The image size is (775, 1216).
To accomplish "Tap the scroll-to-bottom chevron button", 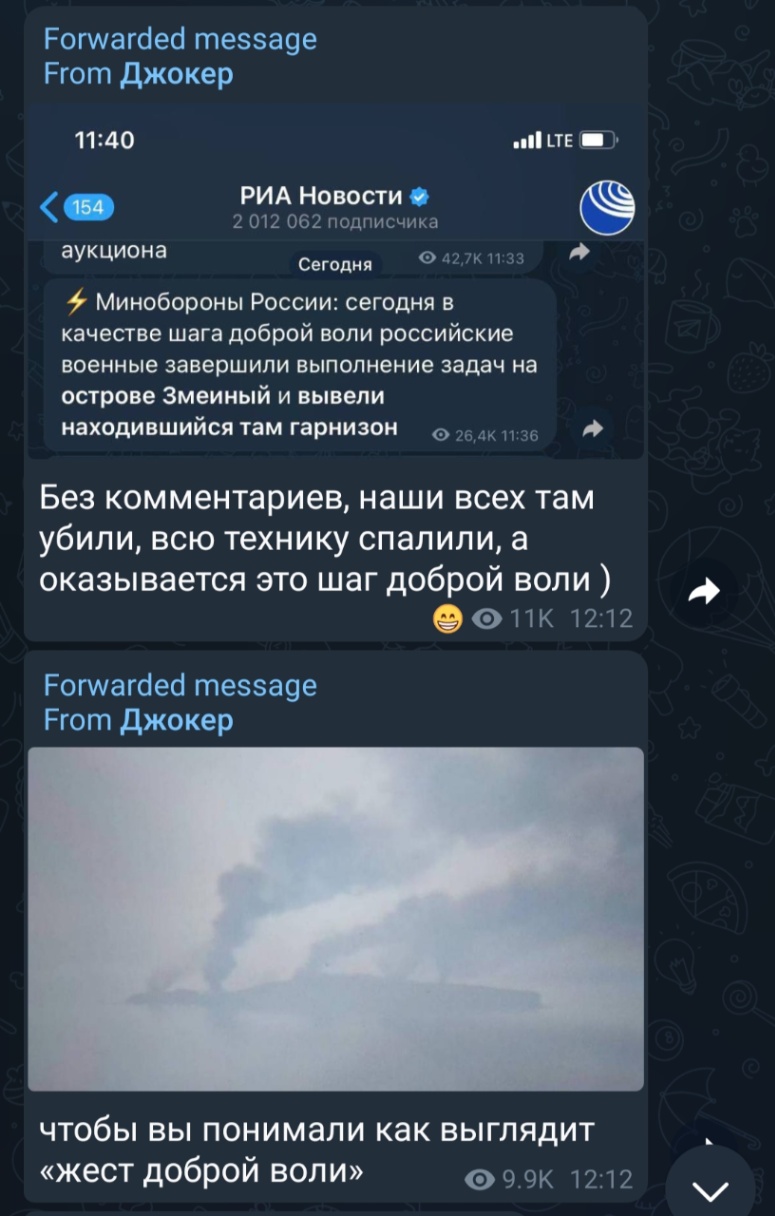I will (711, 1189).
